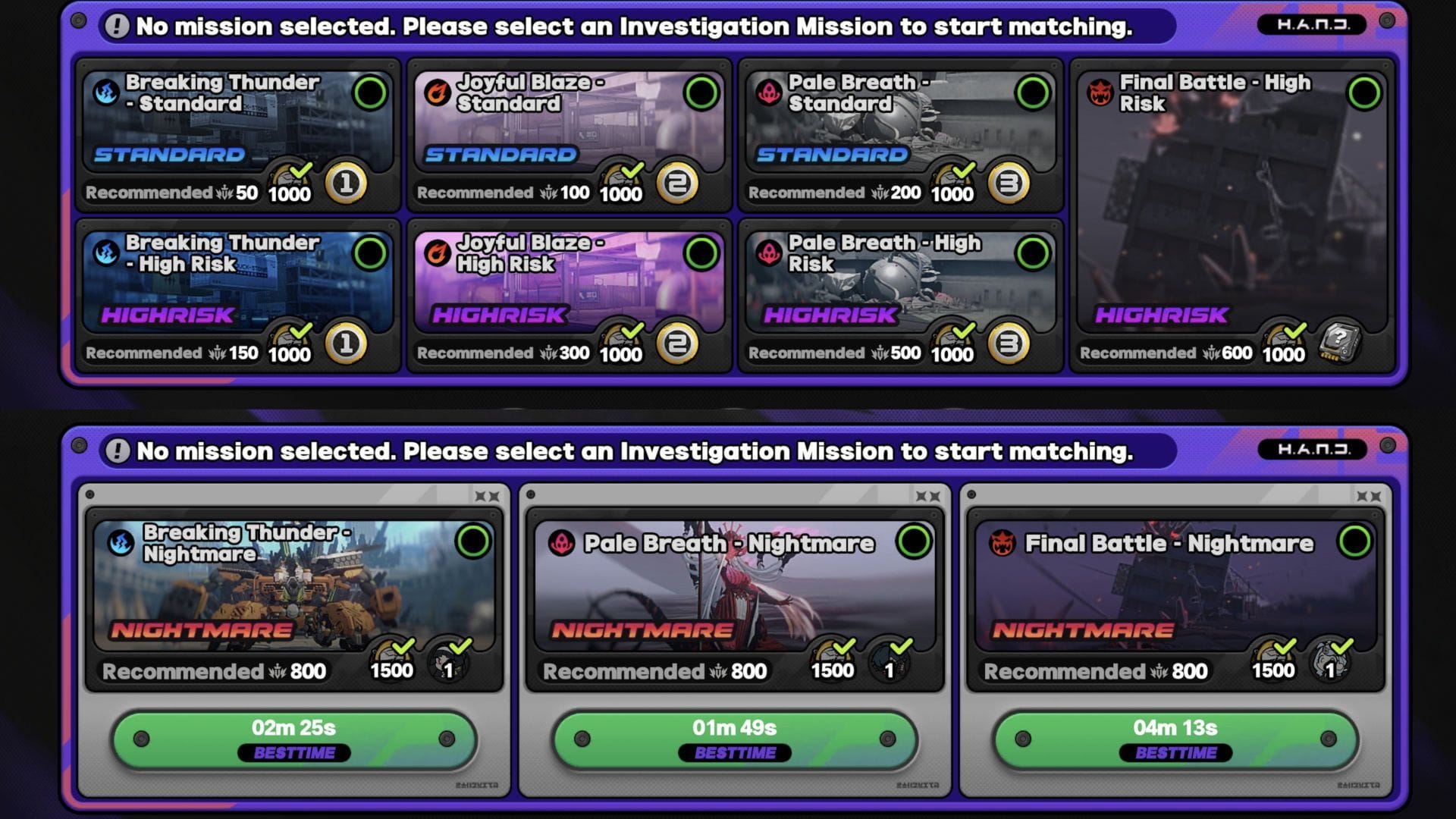The image size is (1456, 819).
Task: Open the Breaking Thunder Nightmare mission card
Action: coord(294,599)
